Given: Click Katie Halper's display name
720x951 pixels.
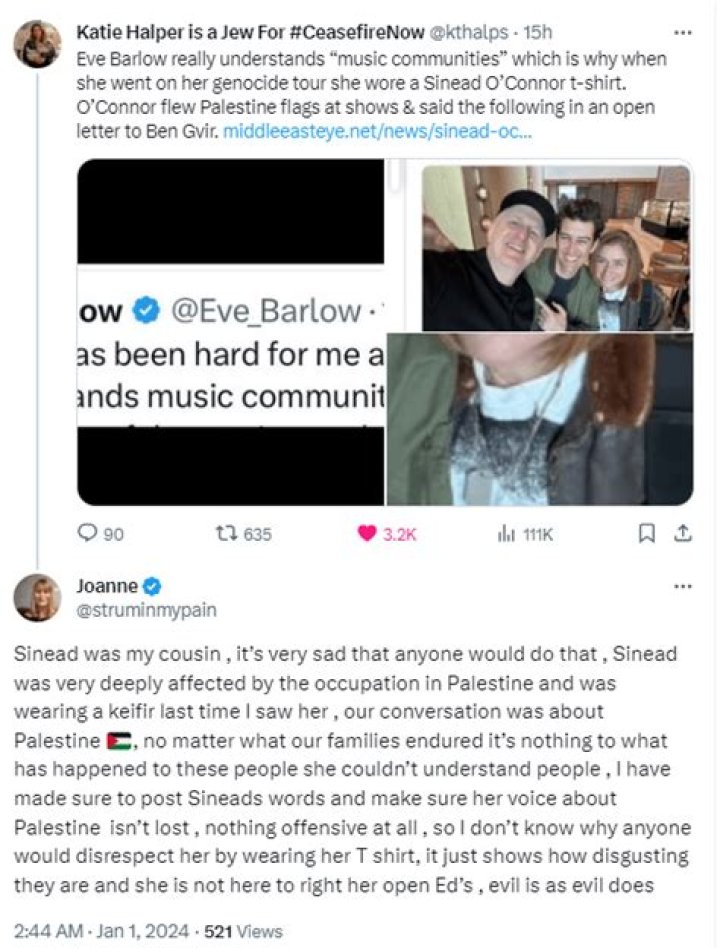Looking at the screenshot, I should (x=250, y=32).
